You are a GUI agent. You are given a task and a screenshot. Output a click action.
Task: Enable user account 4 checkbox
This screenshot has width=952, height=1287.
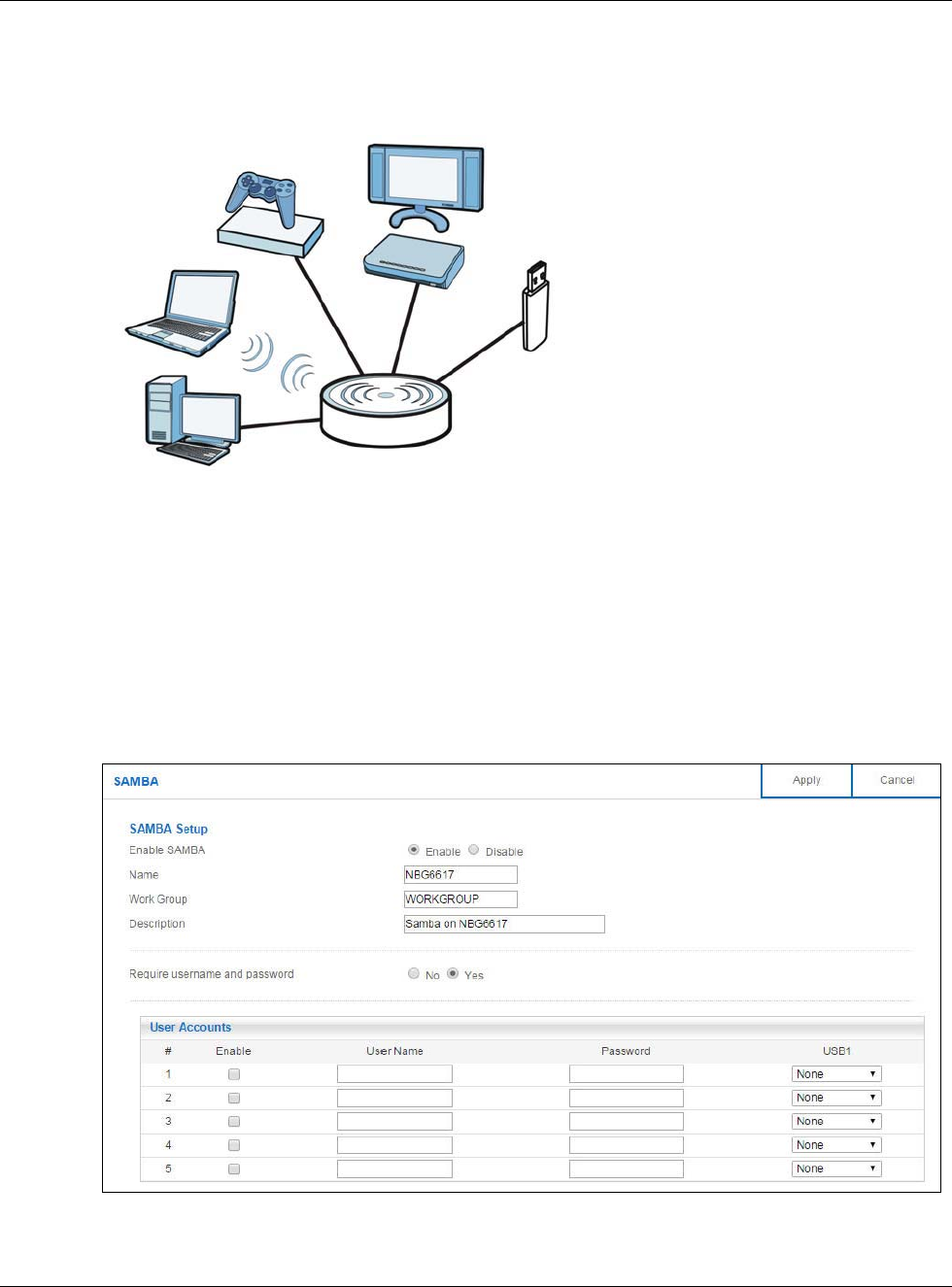click(234, 1145)
